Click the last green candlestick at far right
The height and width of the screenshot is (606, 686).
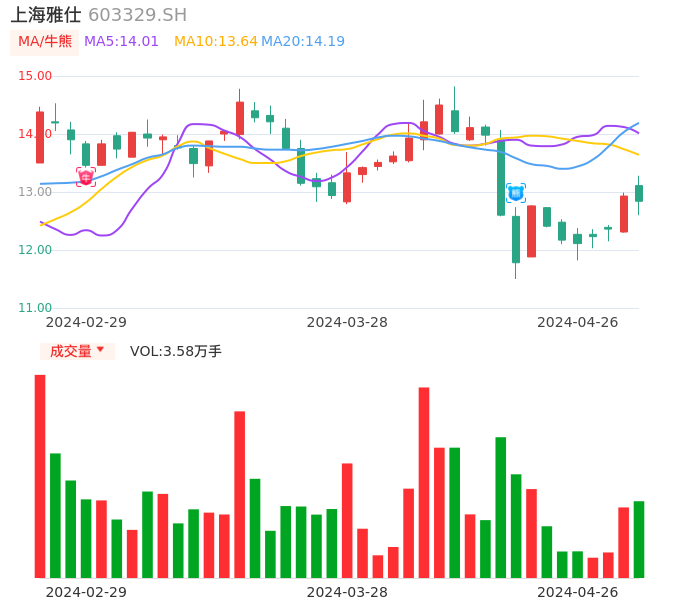coord(639,193)
